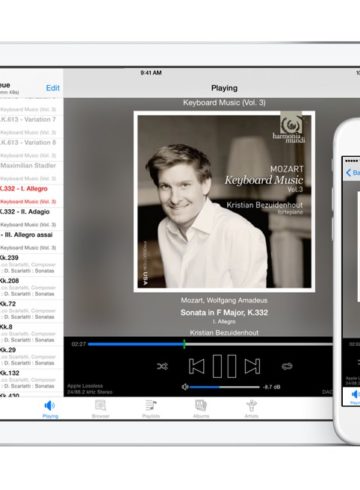Tap the Back chevron on the iPhone
Screen dimensions: 360x490
[348, 172]
